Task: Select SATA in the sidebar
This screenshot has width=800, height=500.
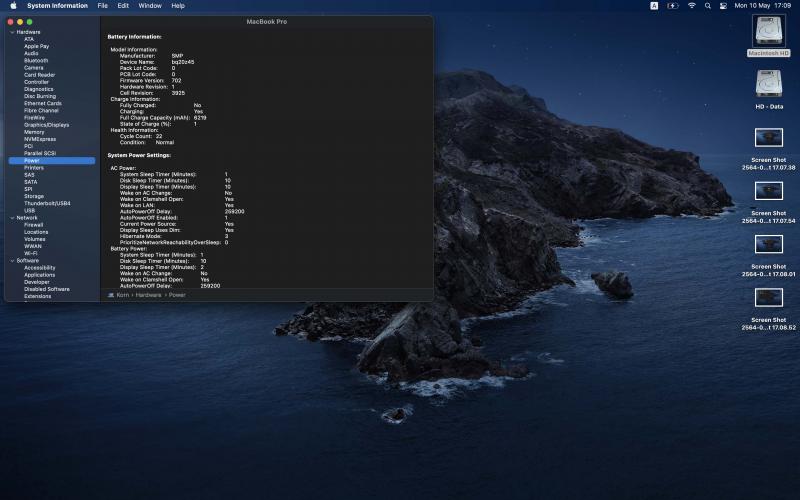Action: click(x=31, y=182)
